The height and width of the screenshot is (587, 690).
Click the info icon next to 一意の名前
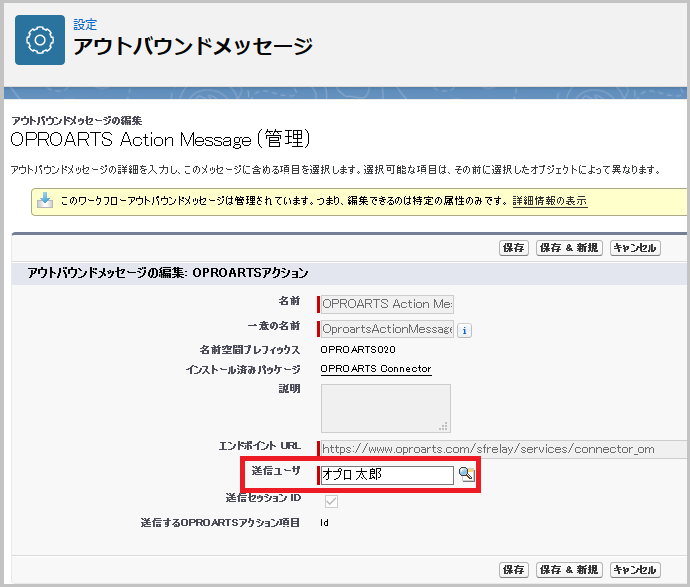(465, 329)
